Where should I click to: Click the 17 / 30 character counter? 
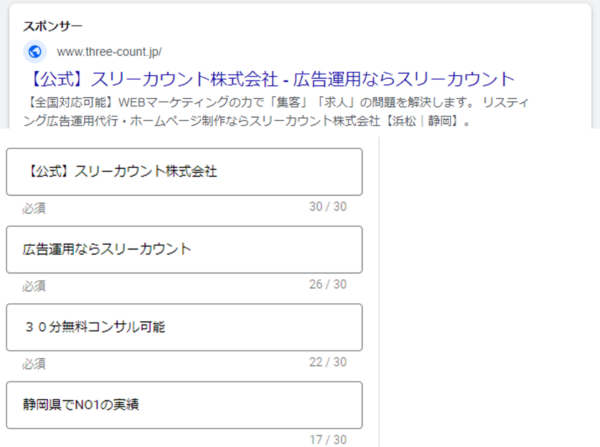pyautogui.click(x=328, y=439)
